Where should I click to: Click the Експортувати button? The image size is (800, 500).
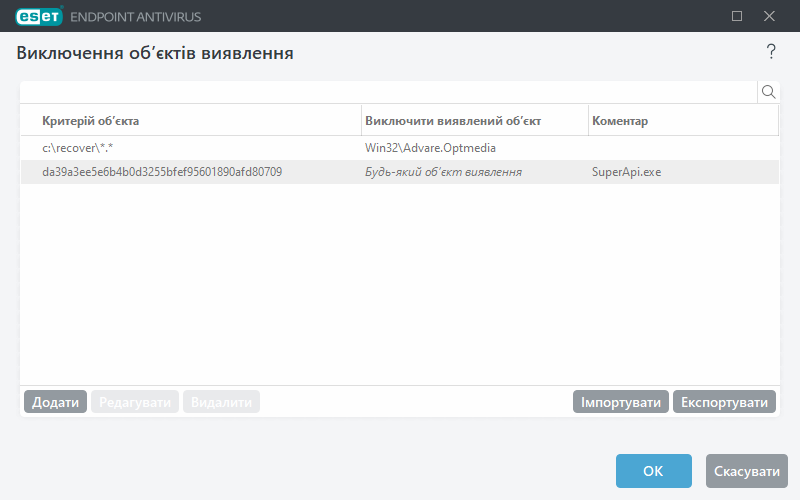tap(724, 402)
